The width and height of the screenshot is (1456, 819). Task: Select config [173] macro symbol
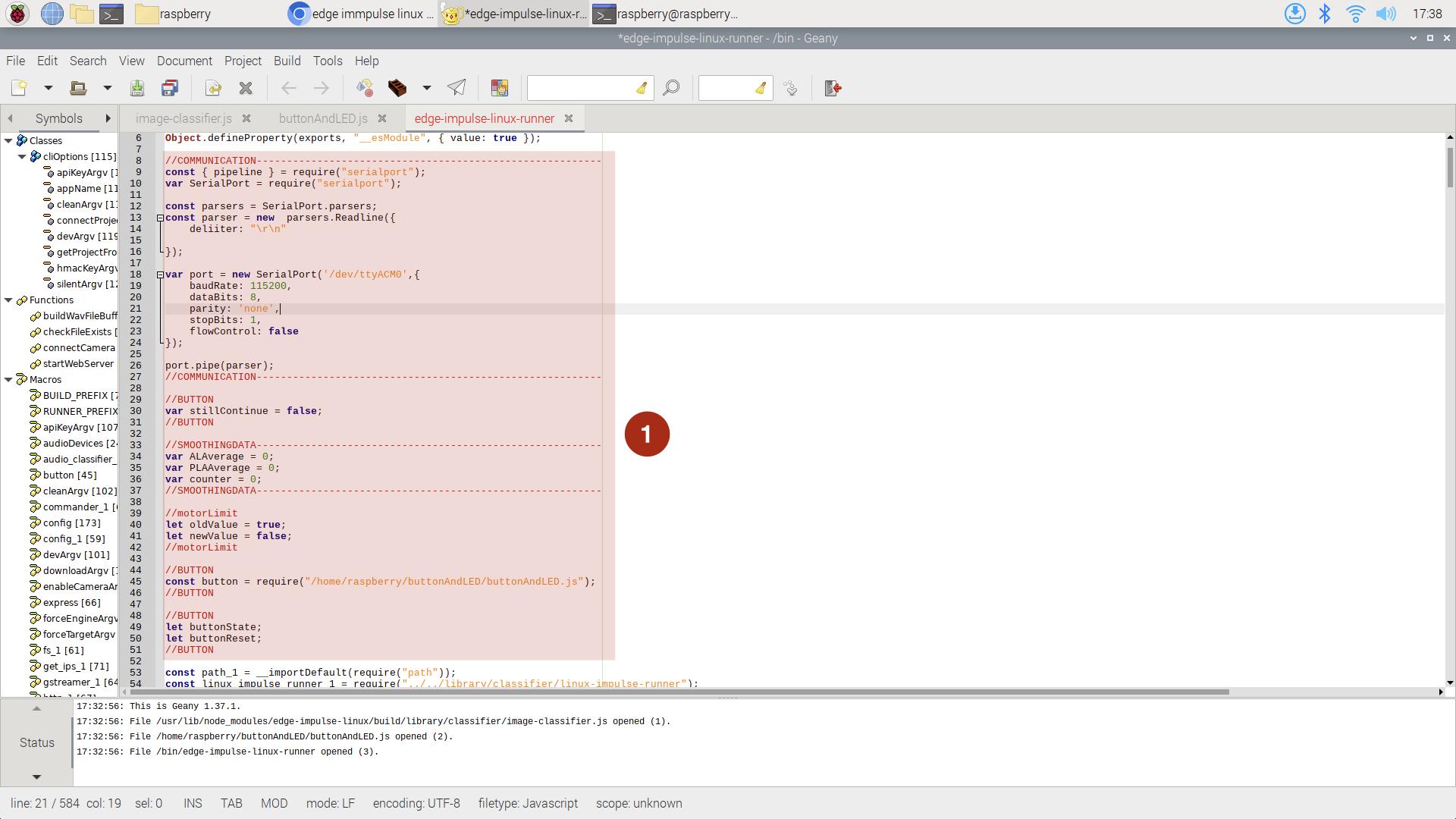pos(71,522)
